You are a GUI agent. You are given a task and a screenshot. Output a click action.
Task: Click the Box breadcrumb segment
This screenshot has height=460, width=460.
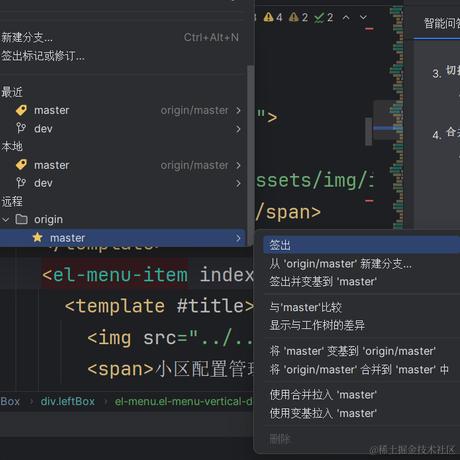click(x=10, y=401)
